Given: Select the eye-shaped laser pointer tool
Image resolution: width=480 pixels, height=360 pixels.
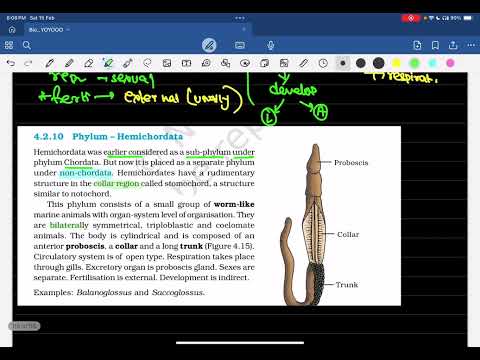Looking at the screenshot, I should [245, 63].
